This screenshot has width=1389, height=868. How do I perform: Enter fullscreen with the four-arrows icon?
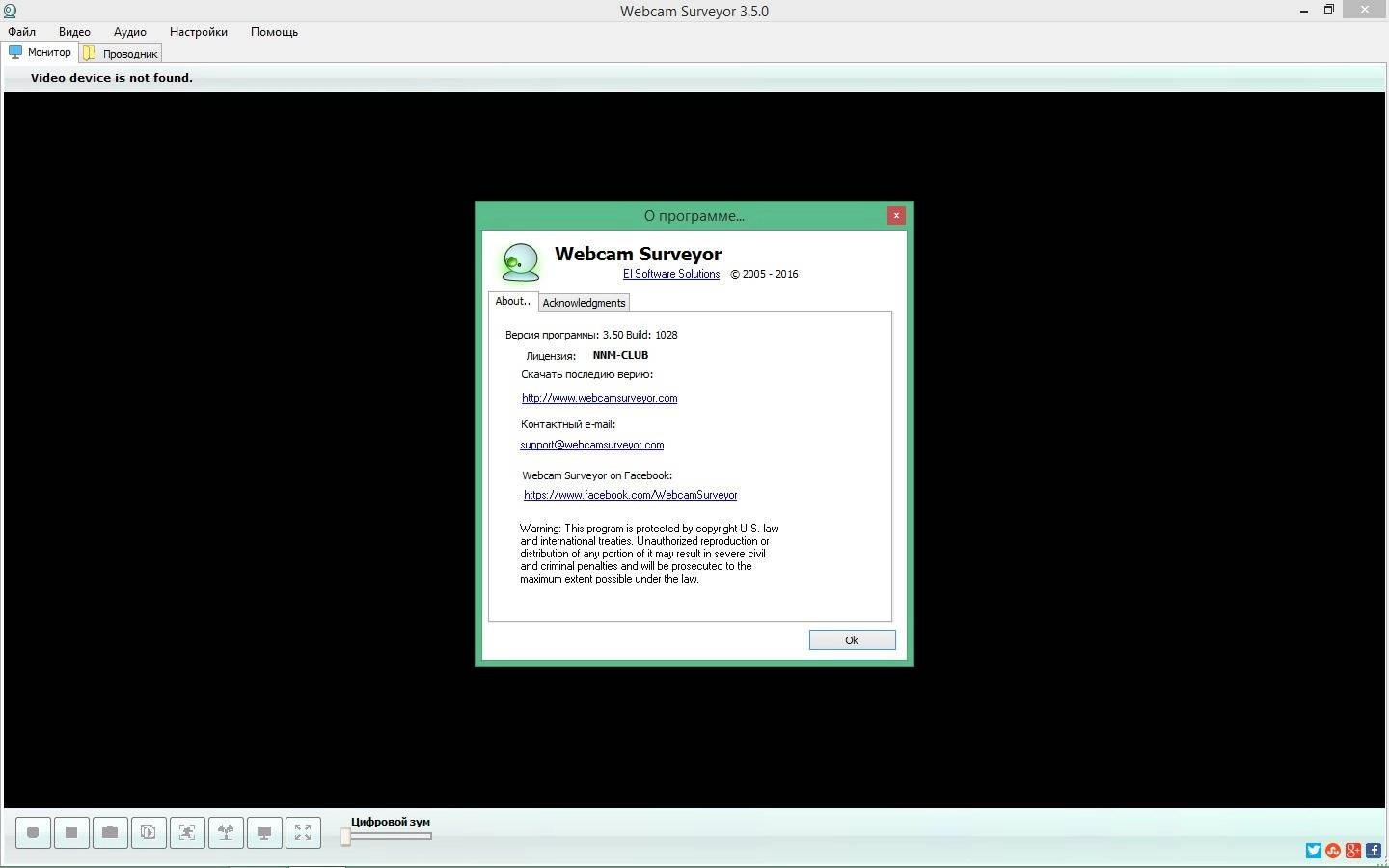pos(303,832)
